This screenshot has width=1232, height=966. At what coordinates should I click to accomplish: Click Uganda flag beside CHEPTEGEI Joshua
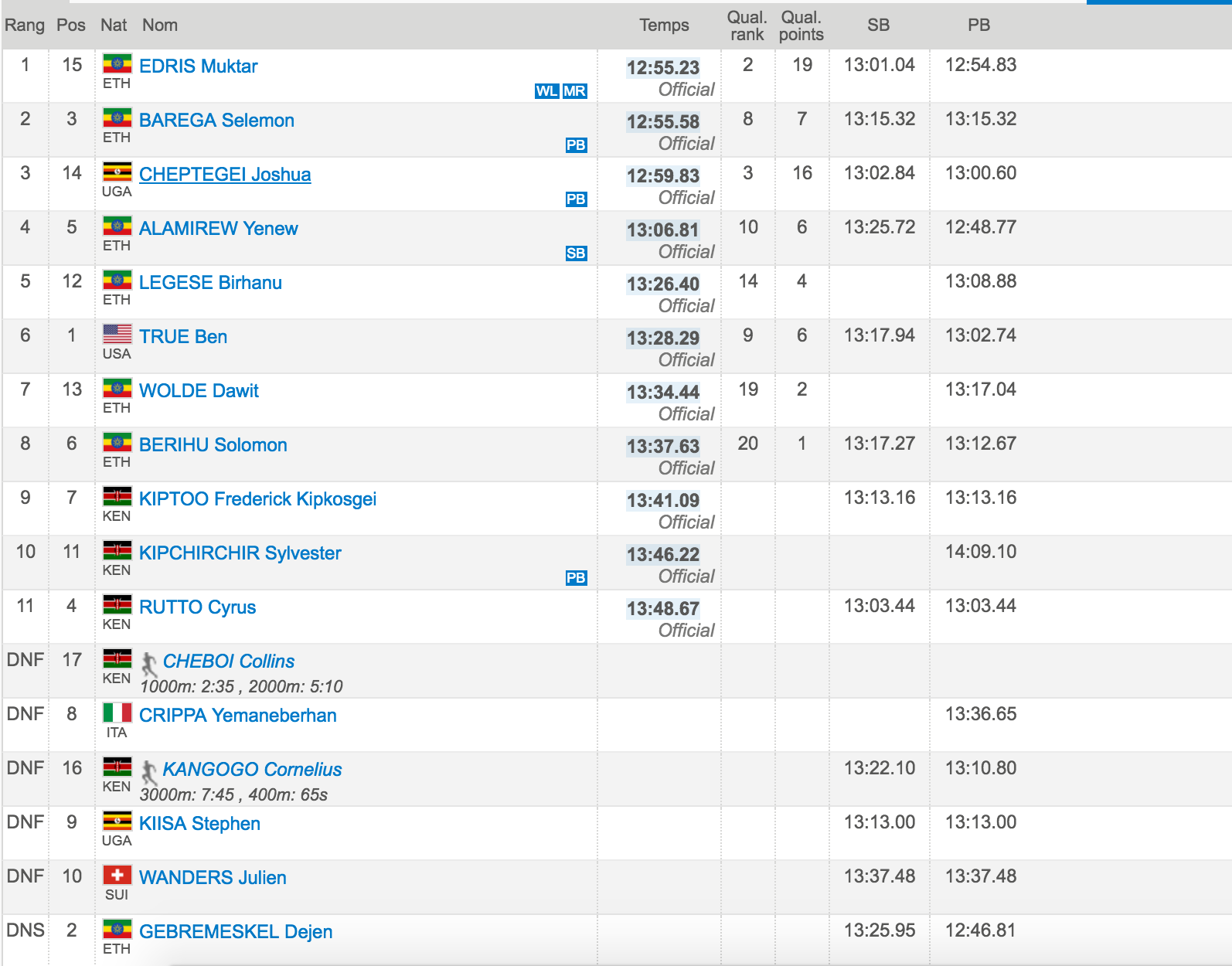pos(117,172)
